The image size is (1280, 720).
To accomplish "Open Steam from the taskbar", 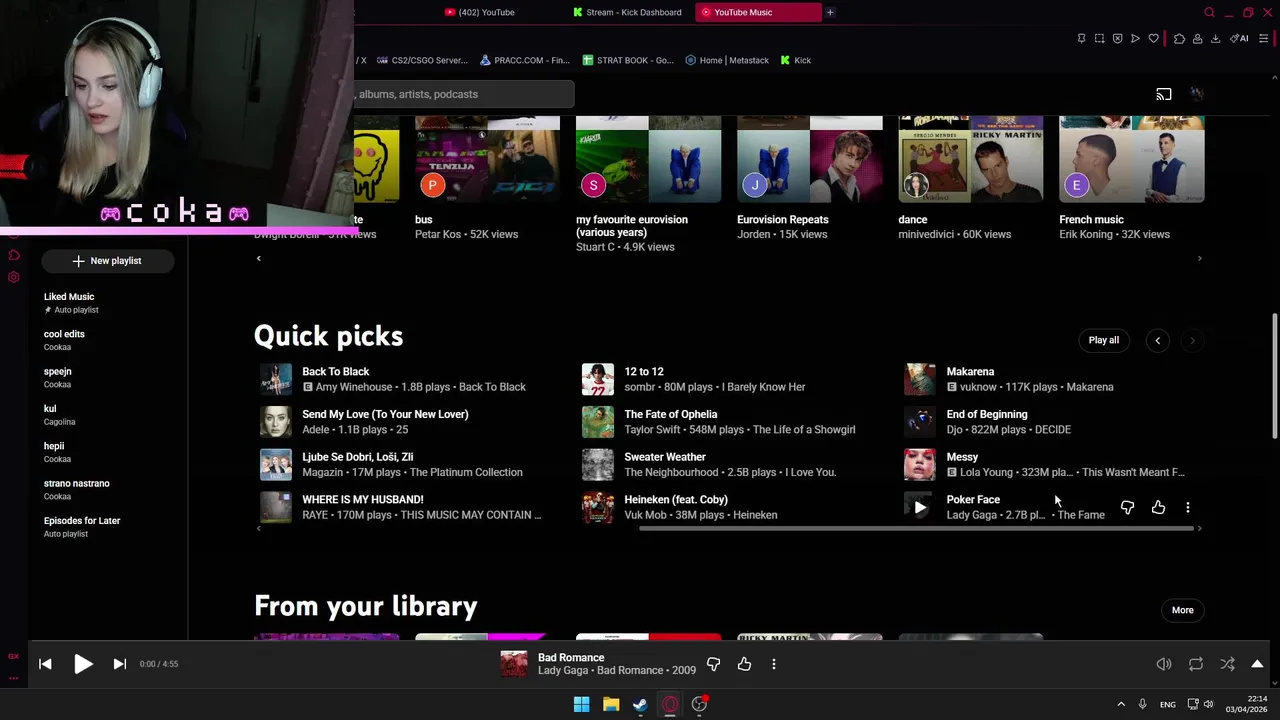I will point(640,704).
